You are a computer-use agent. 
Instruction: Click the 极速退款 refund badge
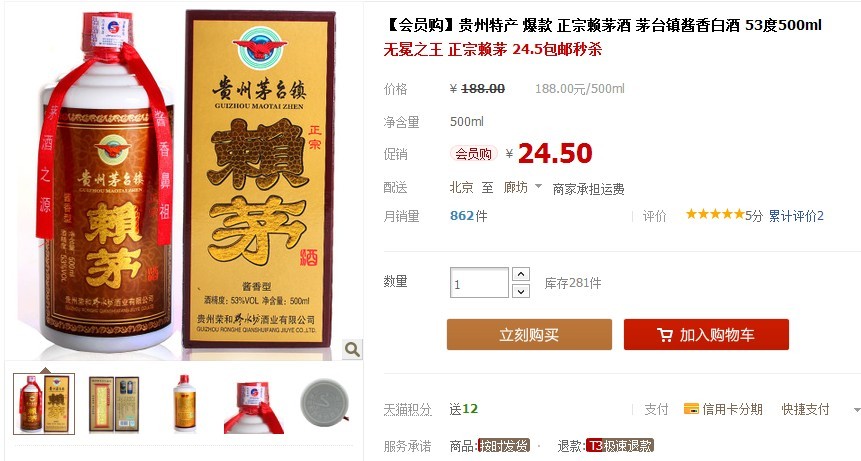tap(620, 446)
